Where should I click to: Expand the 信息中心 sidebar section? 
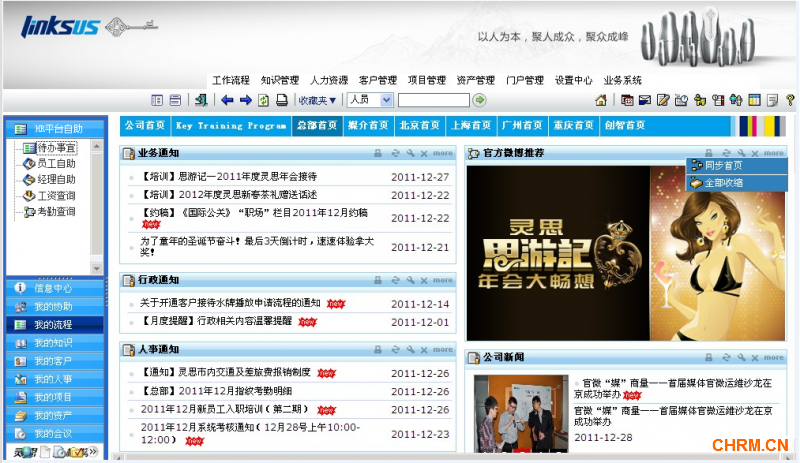point(55,288)
